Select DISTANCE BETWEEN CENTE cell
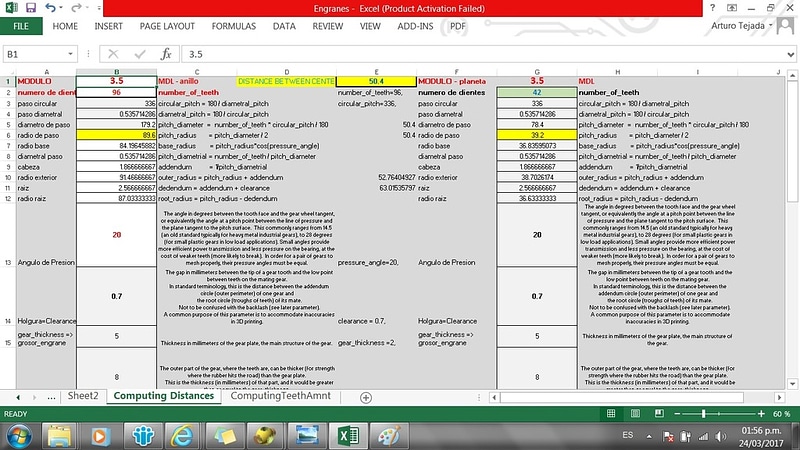 [286, 81]
